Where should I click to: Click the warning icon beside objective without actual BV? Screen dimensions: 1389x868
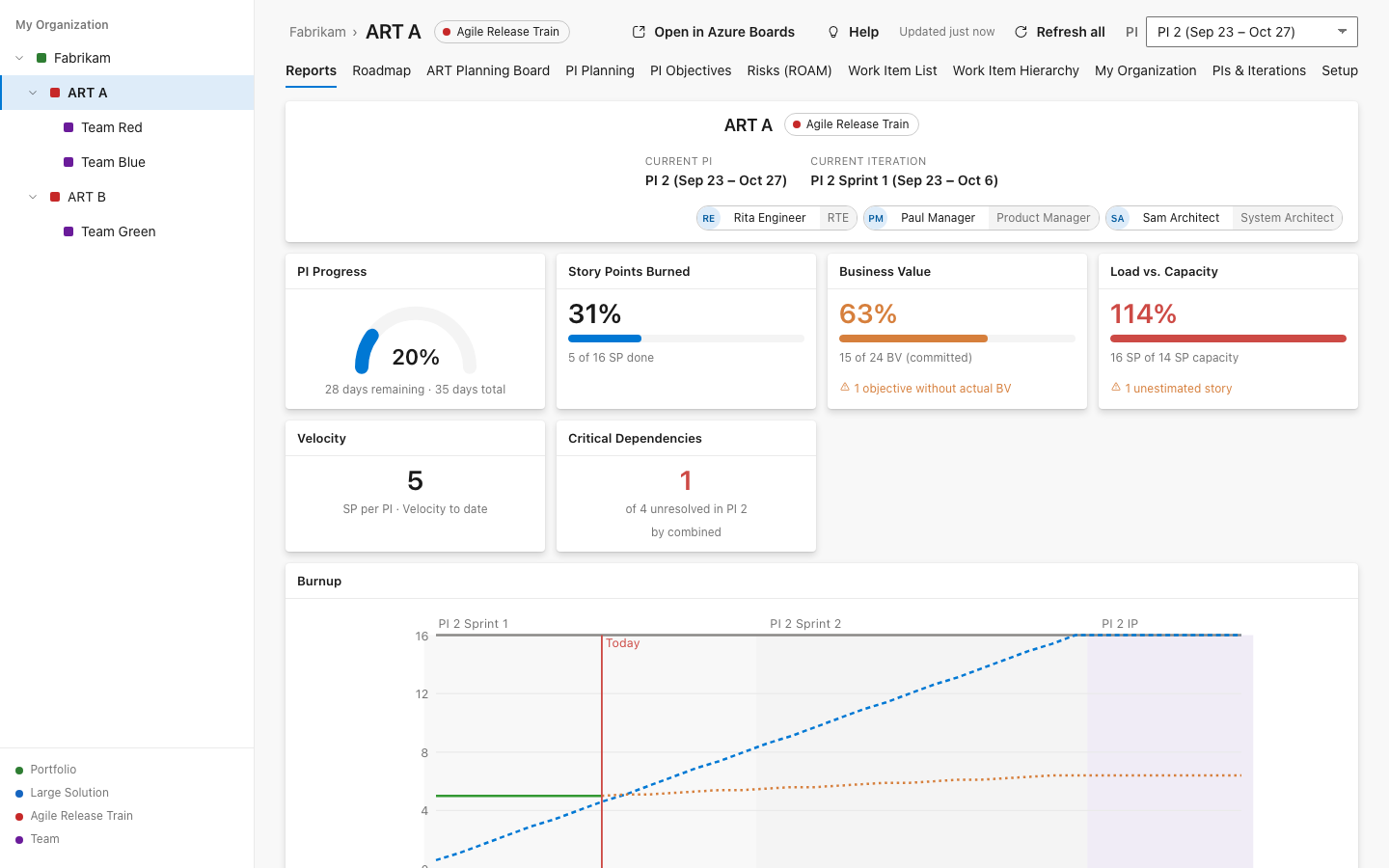[845, 388]
